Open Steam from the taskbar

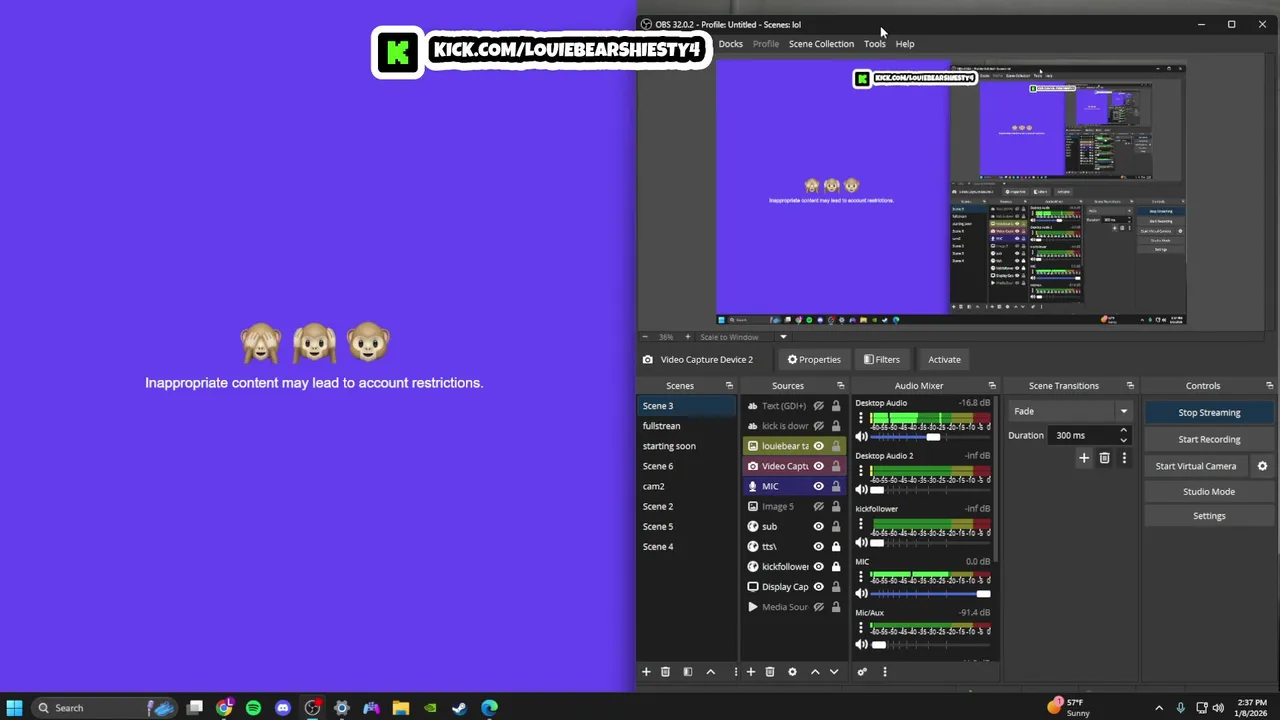click(459, 708)
